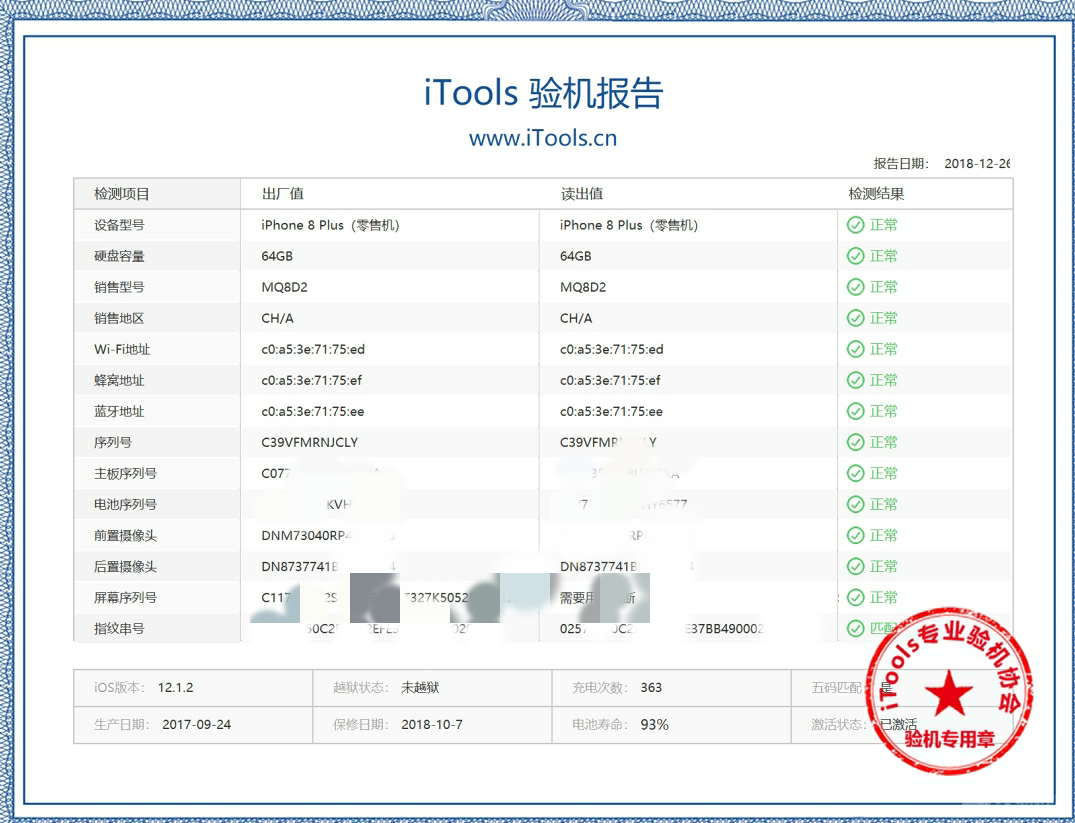Click the 正常 result text for 蓝牙地址
This screenshot has width=1075, height=823.
[x=884, y=411]
